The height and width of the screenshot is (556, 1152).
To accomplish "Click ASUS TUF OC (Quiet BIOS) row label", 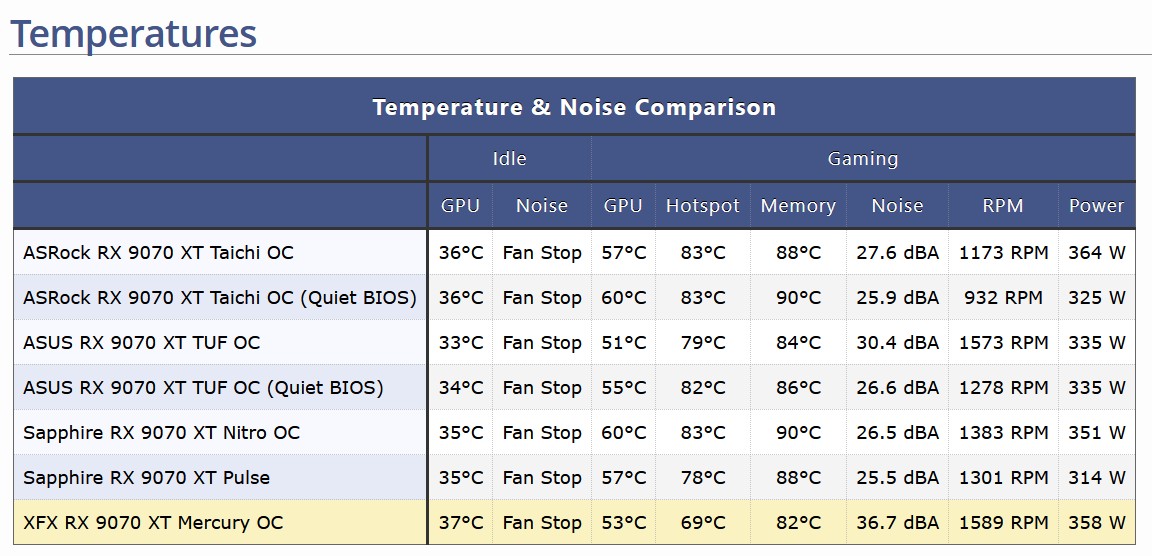I will coord(203,387).
